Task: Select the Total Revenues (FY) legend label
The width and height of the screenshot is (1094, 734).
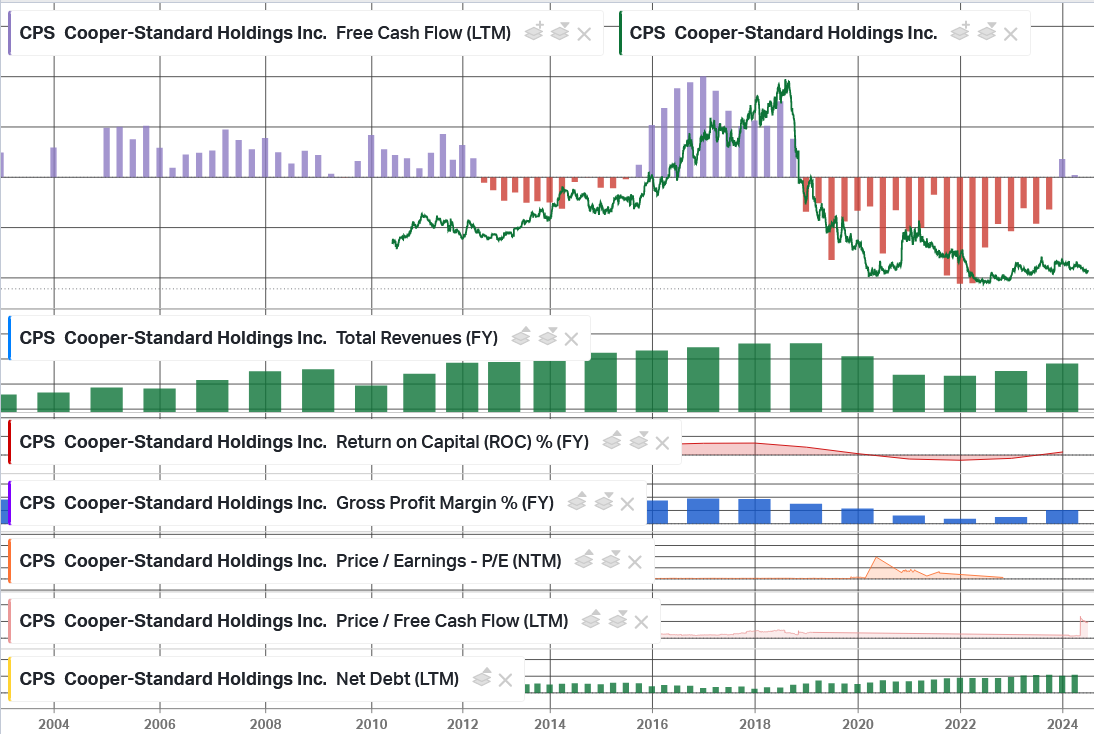Action: click(259, 338)
